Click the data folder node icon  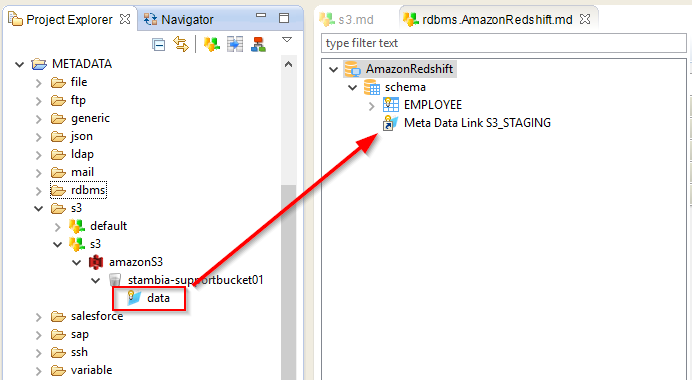click(x=134, y=298)
